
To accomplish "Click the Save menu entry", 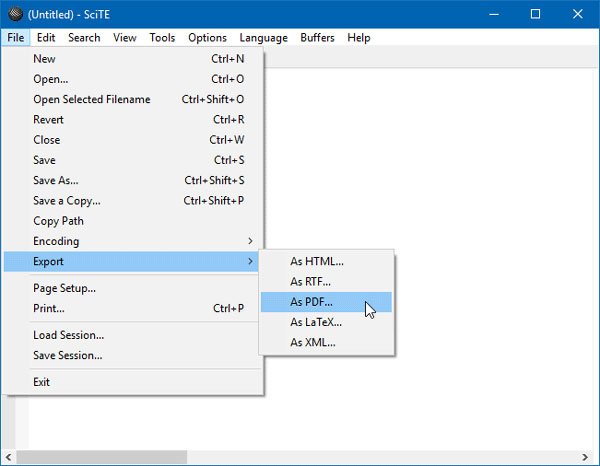I will click(x=132, y=160).
